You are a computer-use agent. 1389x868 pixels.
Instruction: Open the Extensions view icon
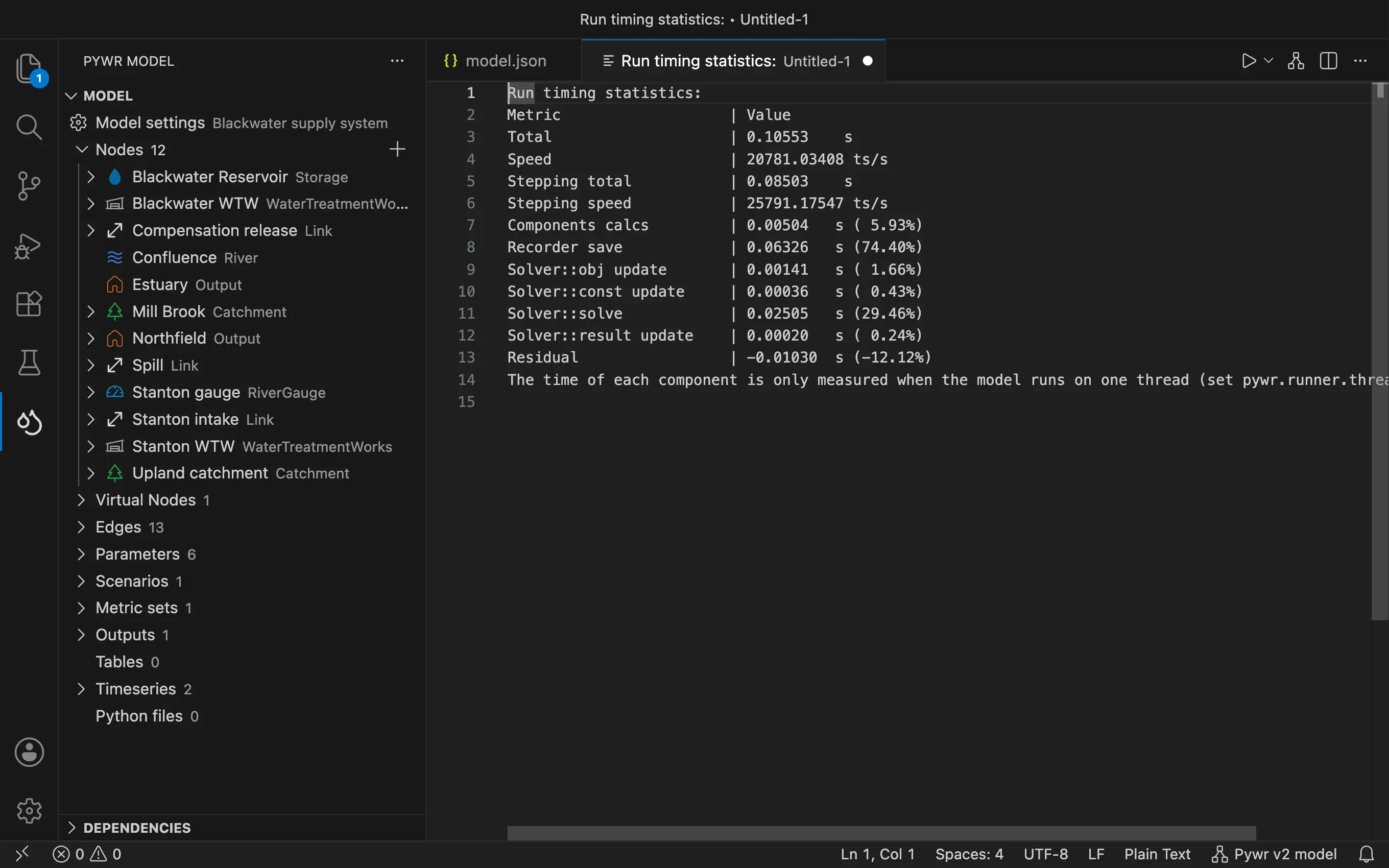(x=29, y=304)
